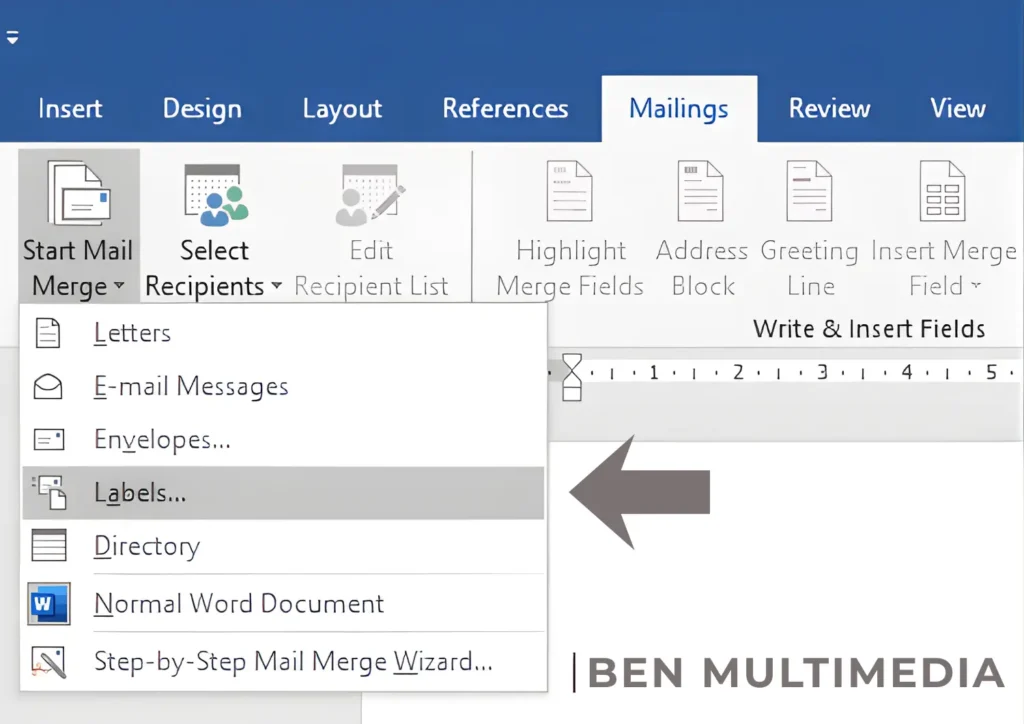Choose Labels from the mail merge menu
The width and height of the screenshot is (1024, 724).
(x=140, y=492)
